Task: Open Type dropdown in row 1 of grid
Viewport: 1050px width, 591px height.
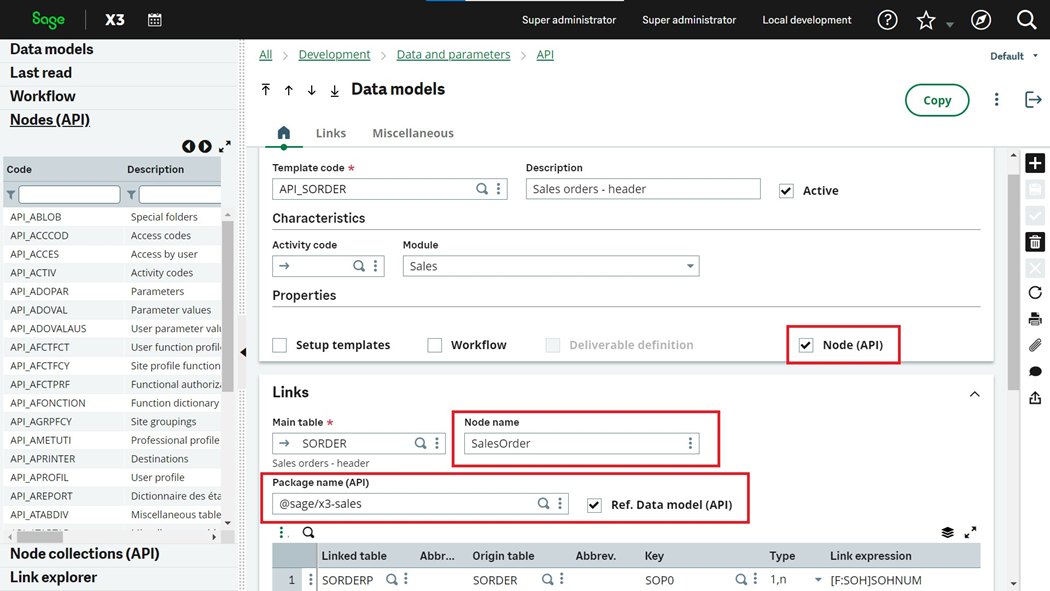Action: [x=818, y=580]
